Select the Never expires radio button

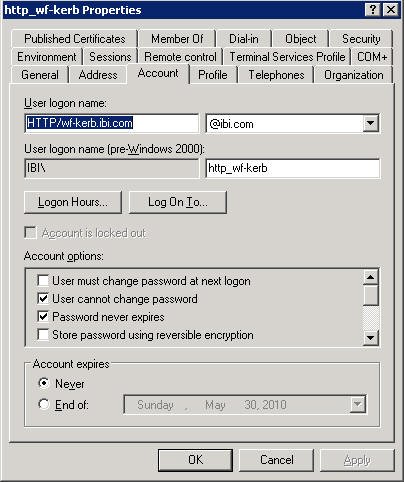click(x=44, y=383)
